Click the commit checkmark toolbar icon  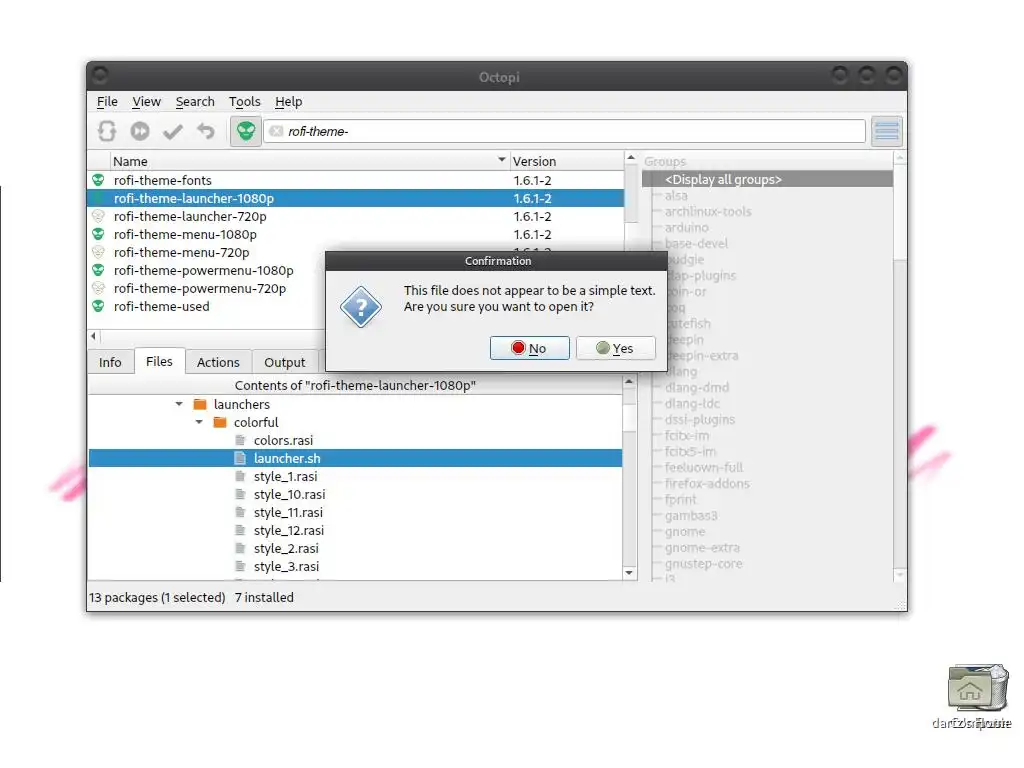coord(173,132)
